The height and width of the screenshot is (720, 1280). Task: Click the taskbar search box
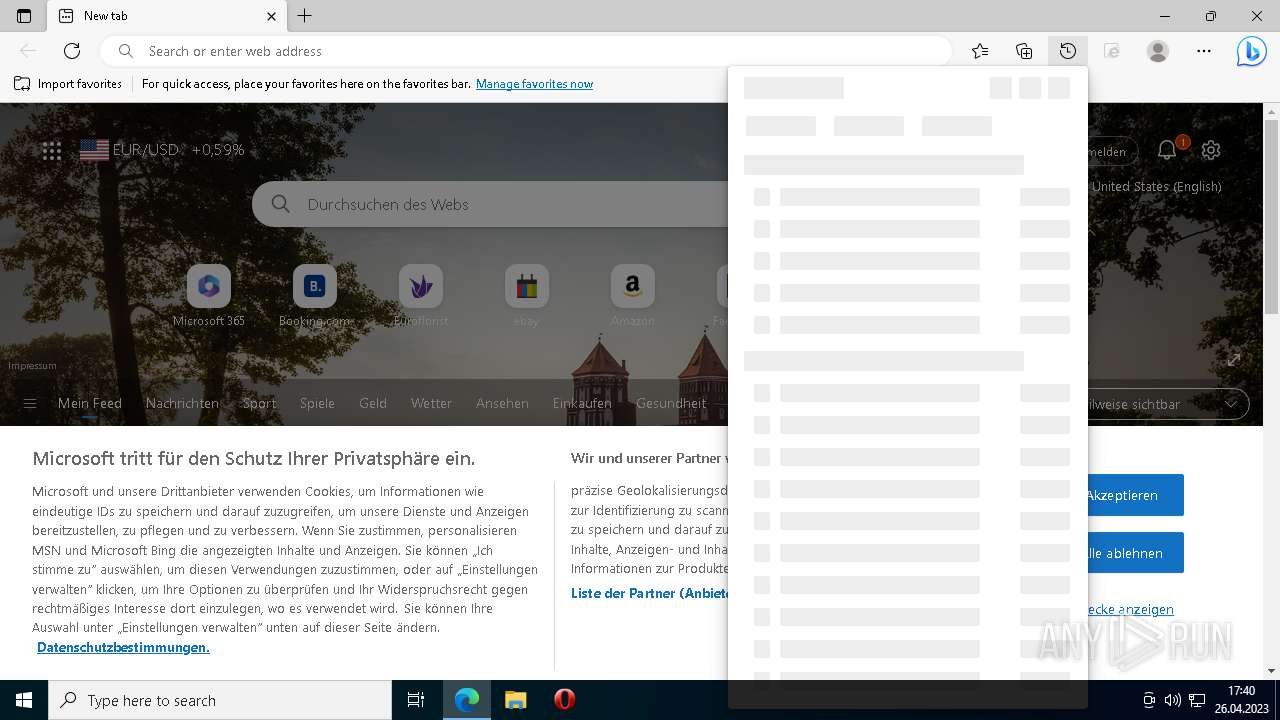click(x=220, y=700)
